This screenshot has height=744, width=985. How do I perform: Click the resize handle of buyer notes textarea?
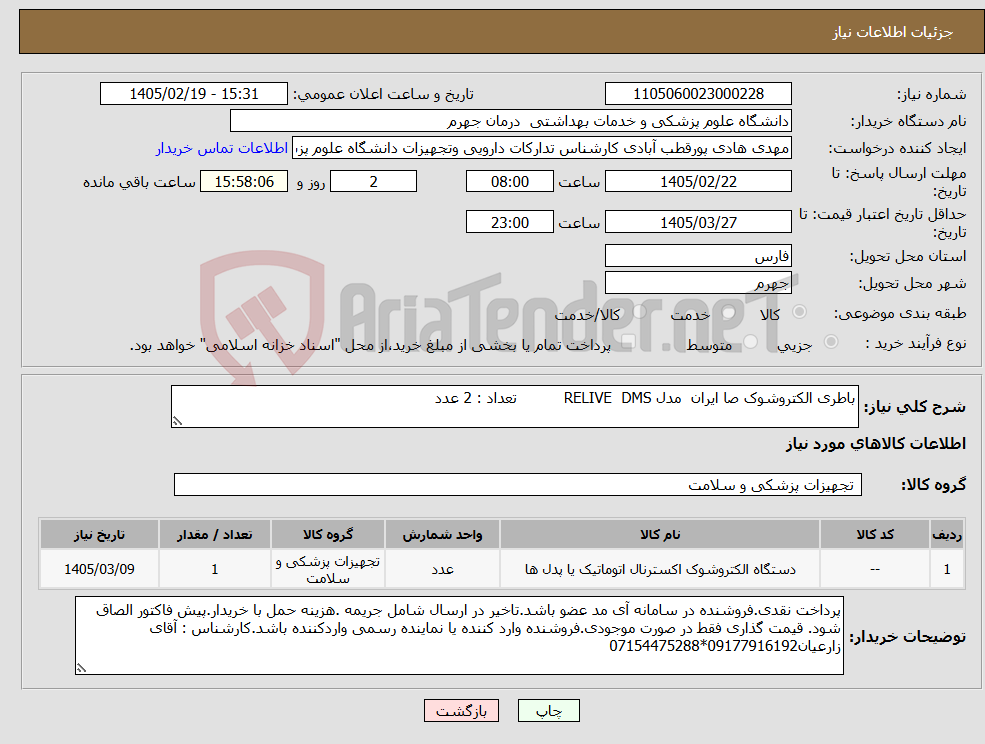click(81, 669)
